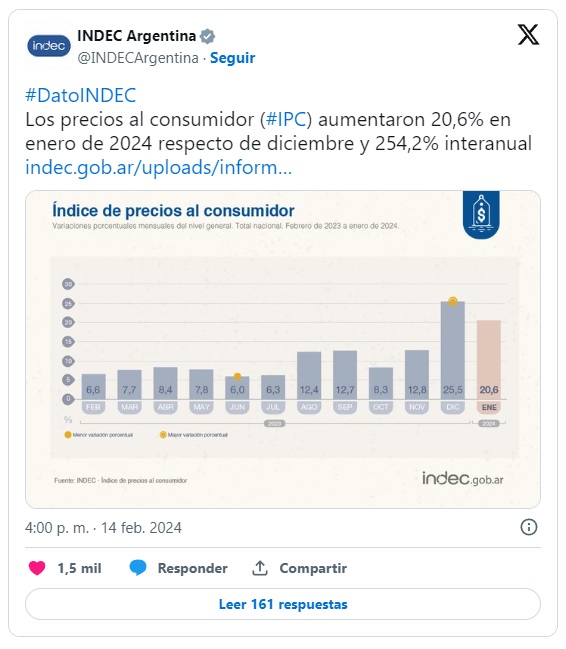Click the price tag emblem in chart
The image size is (566, 649).
(x=481, y=214)
